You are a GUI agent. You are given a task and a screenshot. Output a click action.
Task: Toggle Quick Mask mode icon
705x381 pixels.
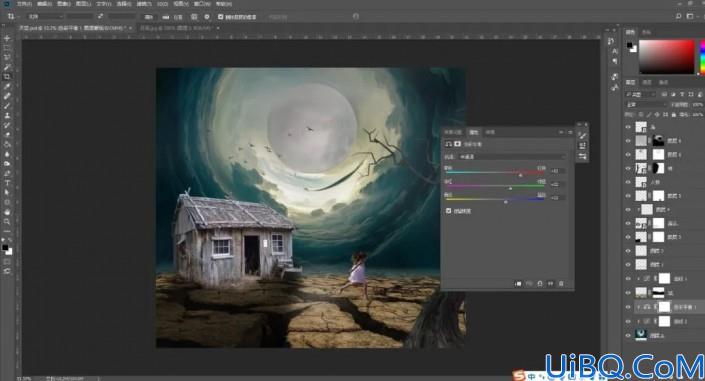pos(7,261)
